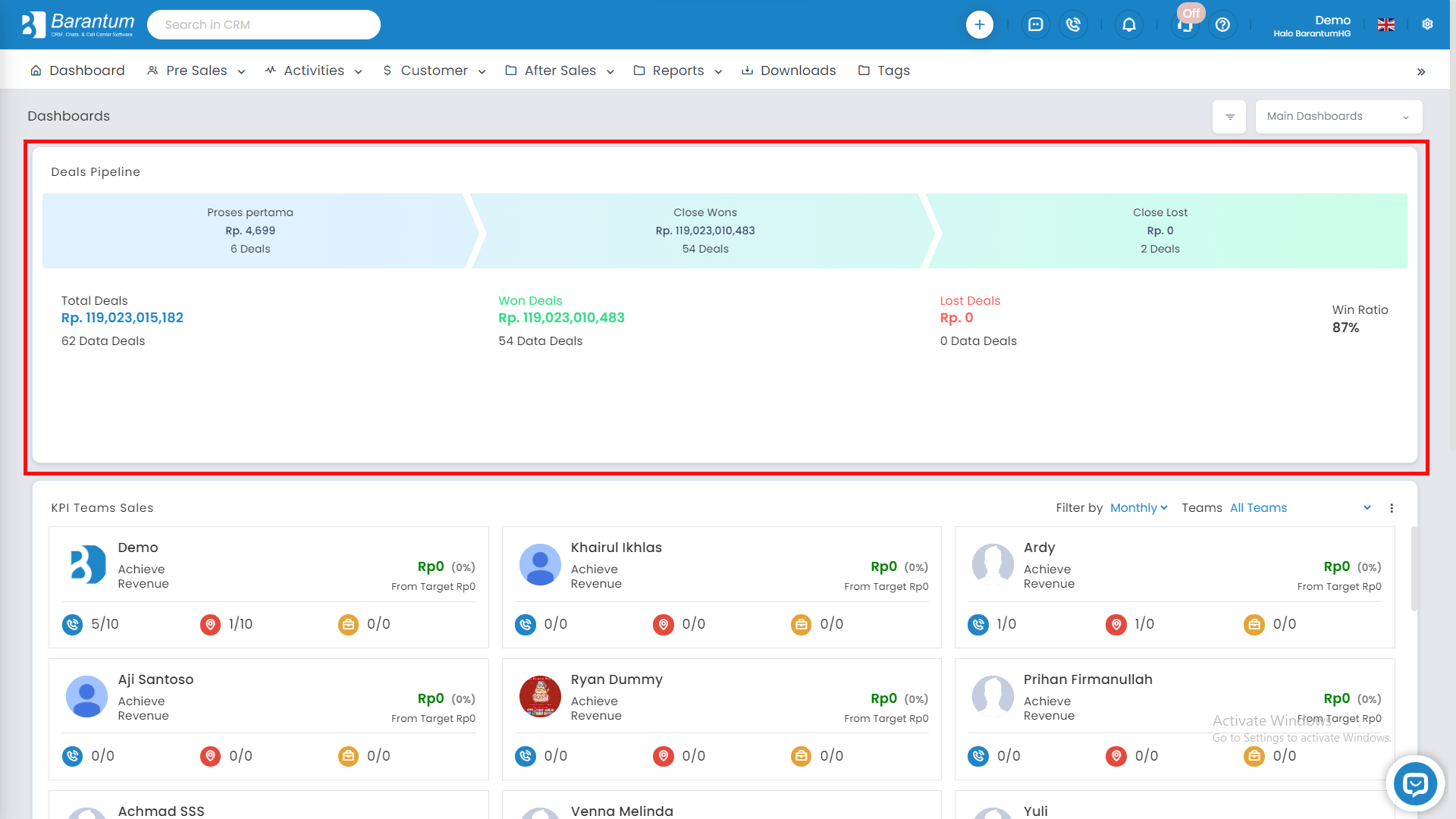Click 54 Data Deals text
This screenshot has height=819, width=1456.
pyautogui.click(x=540, y=341)
